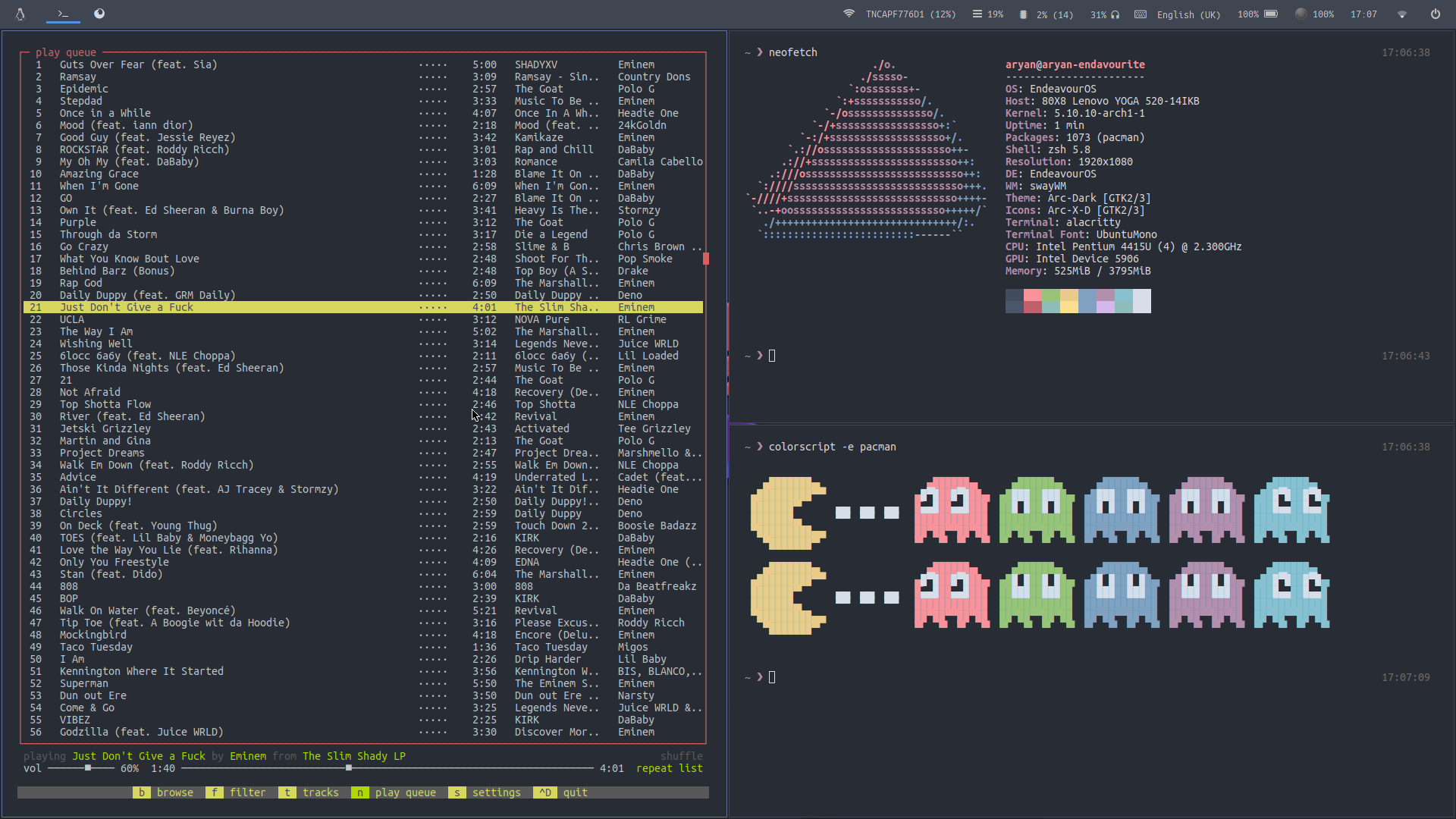1456x819 pixels.
Task: Open the browser workspace icon in the bar
Action: click(x=99, y=14)
